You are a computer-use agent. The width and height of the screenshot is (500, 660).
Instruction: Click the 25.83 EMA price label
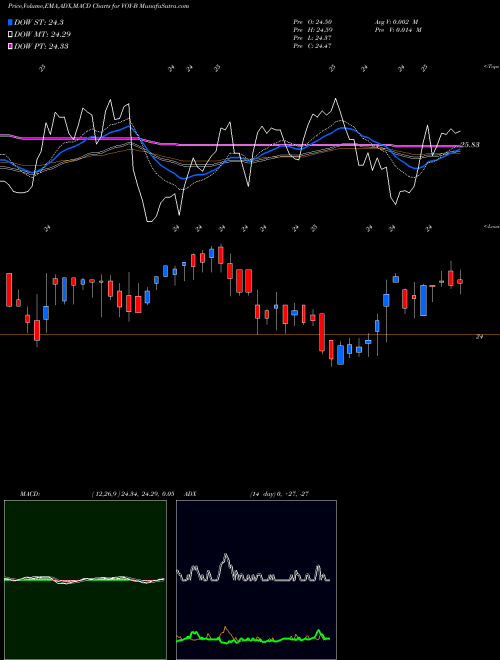(x=470, y=145)
